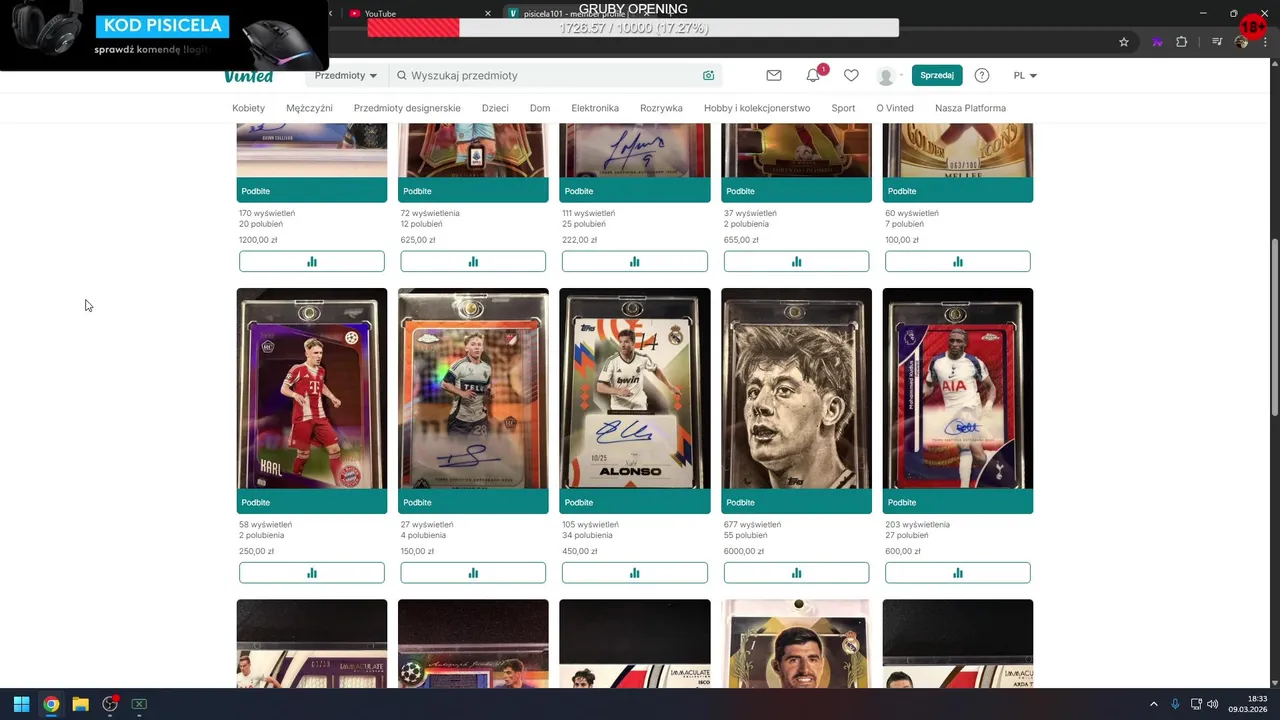This screenshot has width=1280, height=720.
Task: Click the taskbar clock showing 18:33
Action: coord(1248,704)
